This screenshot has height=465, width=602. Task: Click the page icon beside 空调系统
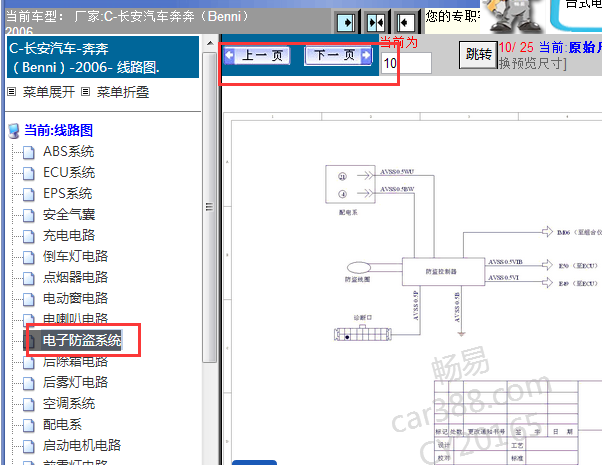29,404
